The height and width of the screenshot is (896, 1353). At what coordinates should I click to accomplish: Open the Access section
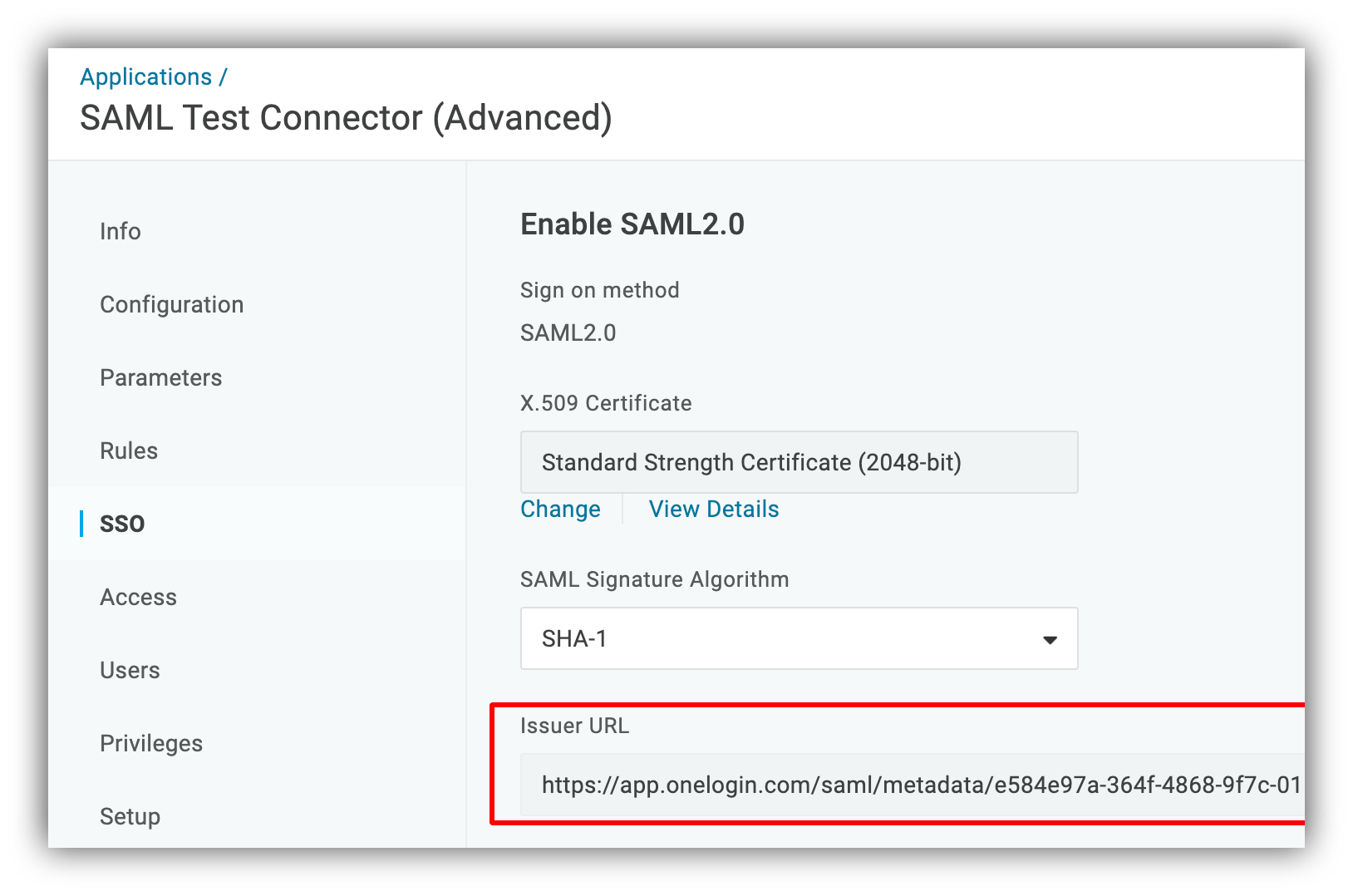point(139,597)
